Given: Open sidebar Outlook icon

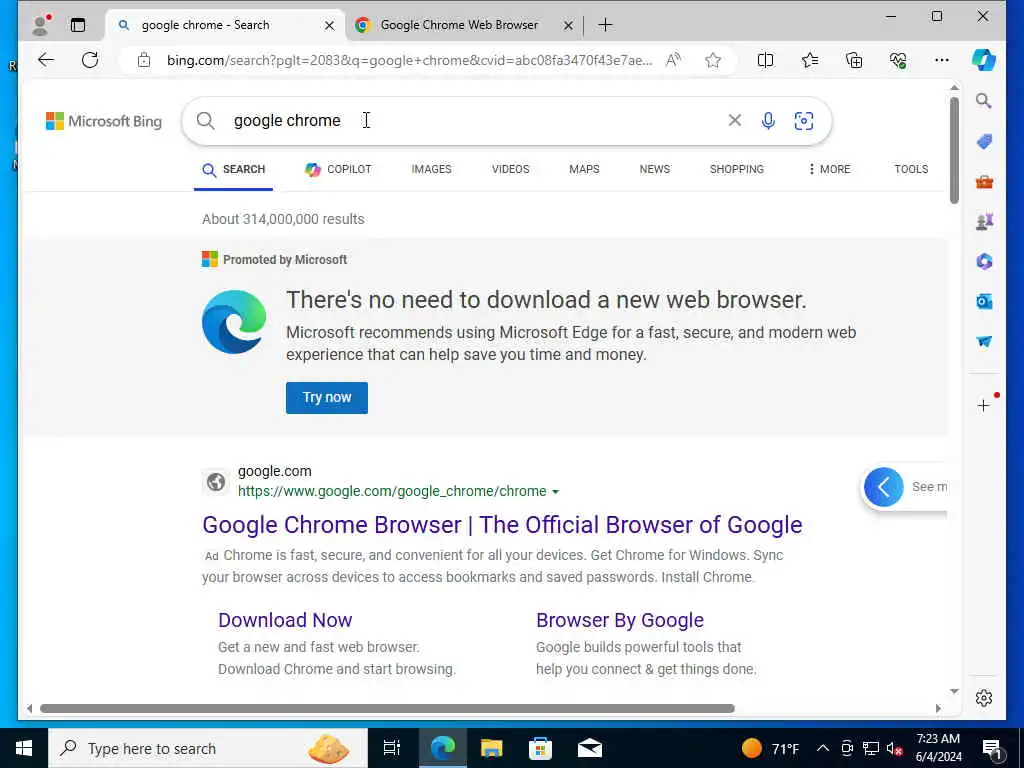Looking at the screenshot, I should point(984,301).
